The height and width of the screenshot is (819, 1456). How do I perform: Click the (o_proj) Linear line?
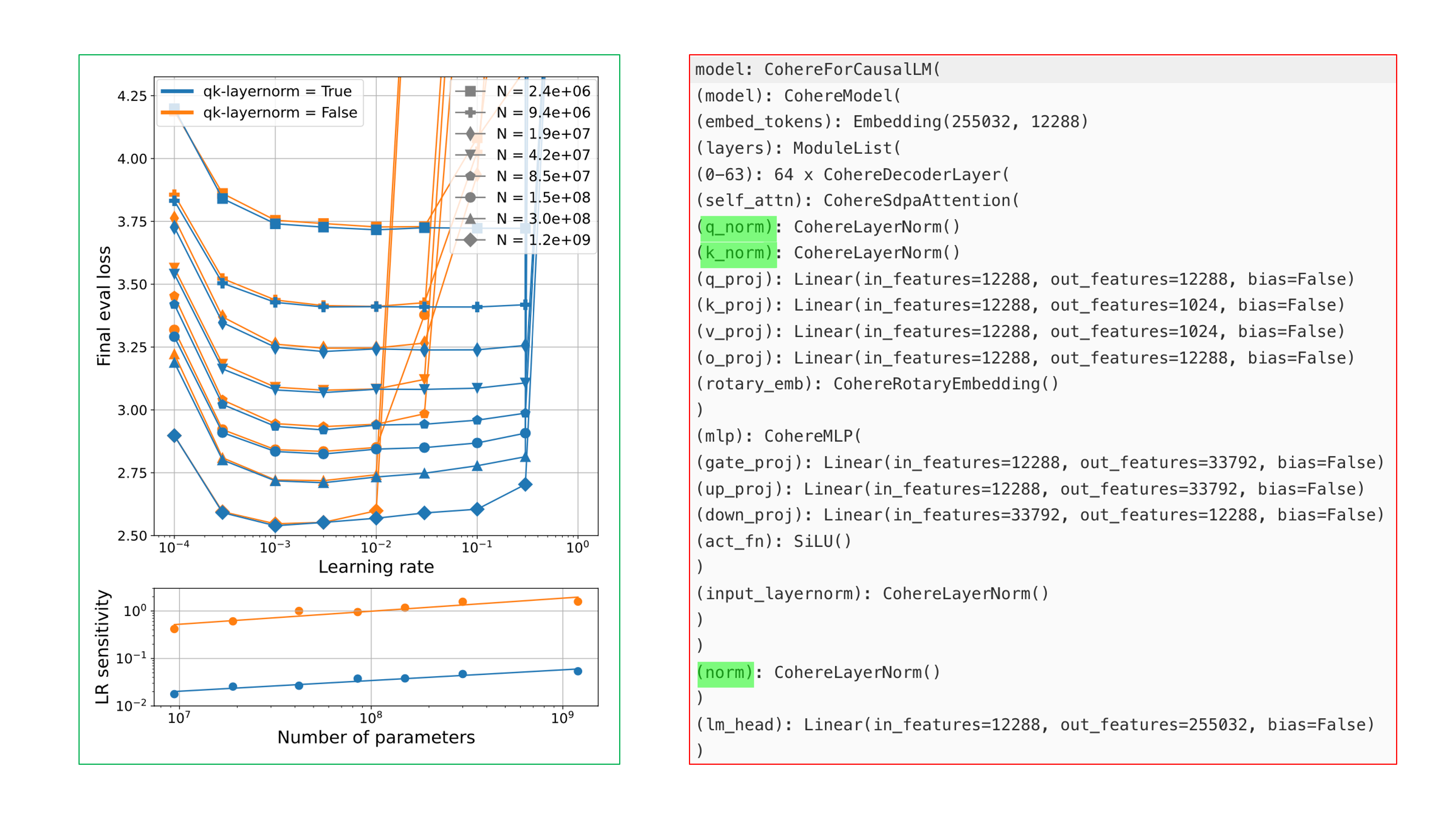(x=1025, y=358)
